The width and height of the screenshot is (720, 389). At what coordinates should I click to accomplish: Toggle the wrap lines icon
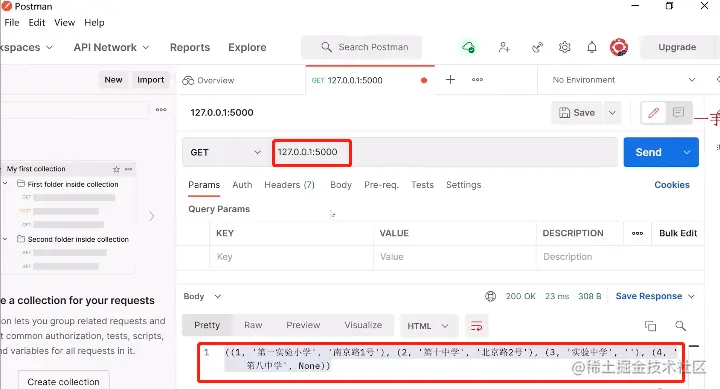pyautogui.click(x=476, y=326)
